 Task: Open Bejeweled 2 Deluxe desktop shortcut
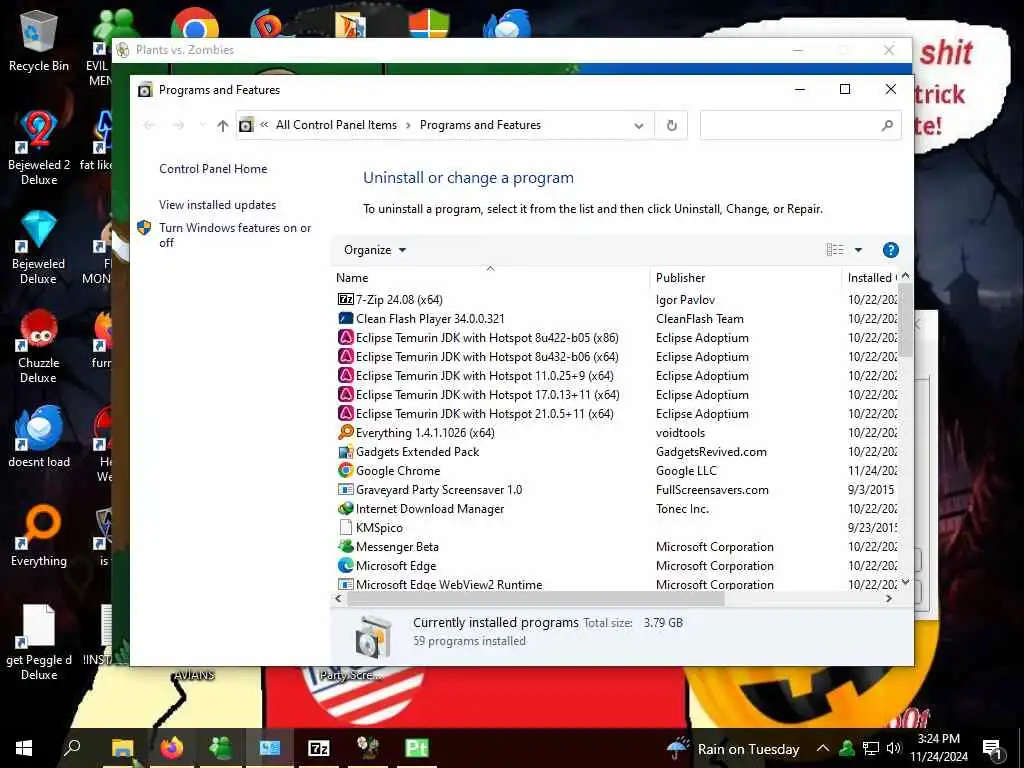click(x=39, y=148)
